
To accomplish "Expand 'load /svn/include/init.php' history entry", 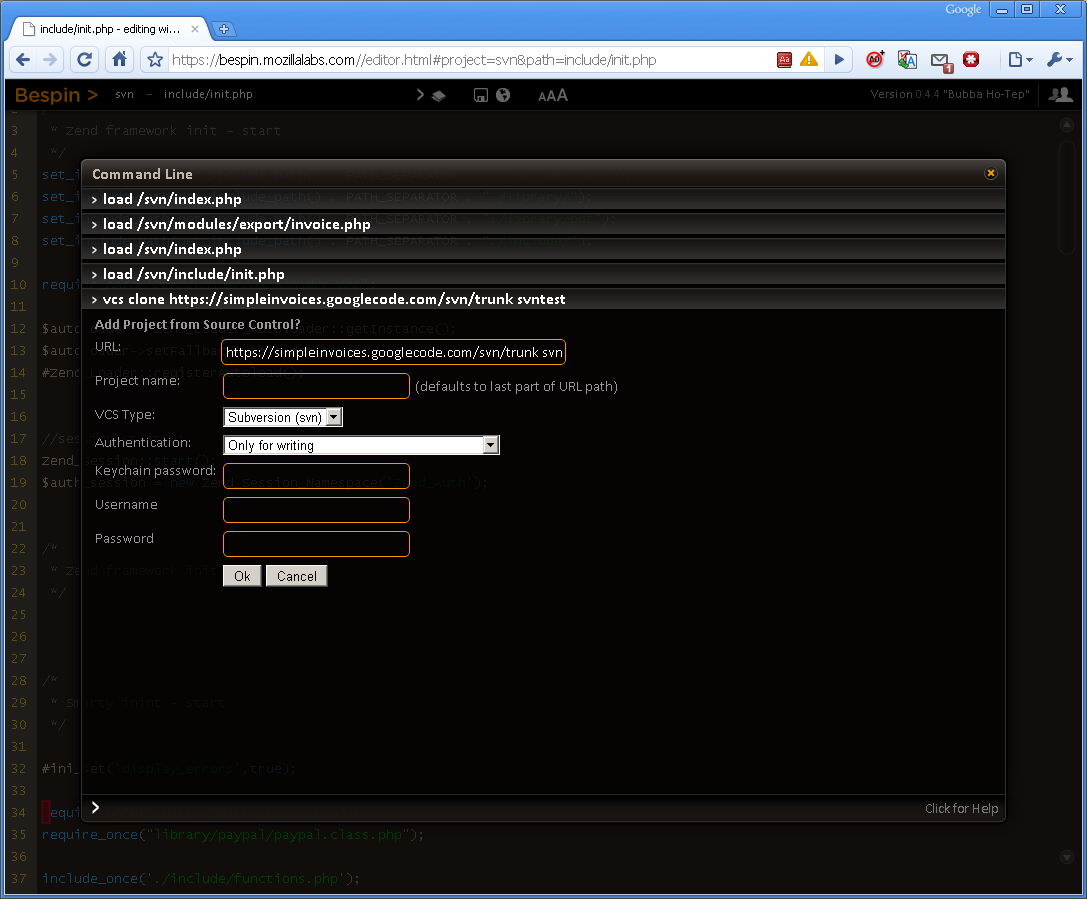I will pyautogui.click(x=544, y=274).
